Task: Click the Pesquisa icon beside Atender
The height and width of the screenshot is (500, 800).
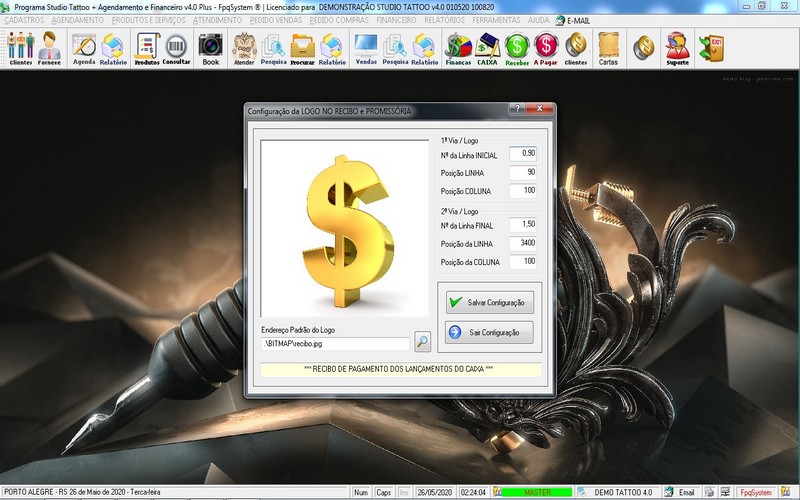Action: 273,48
